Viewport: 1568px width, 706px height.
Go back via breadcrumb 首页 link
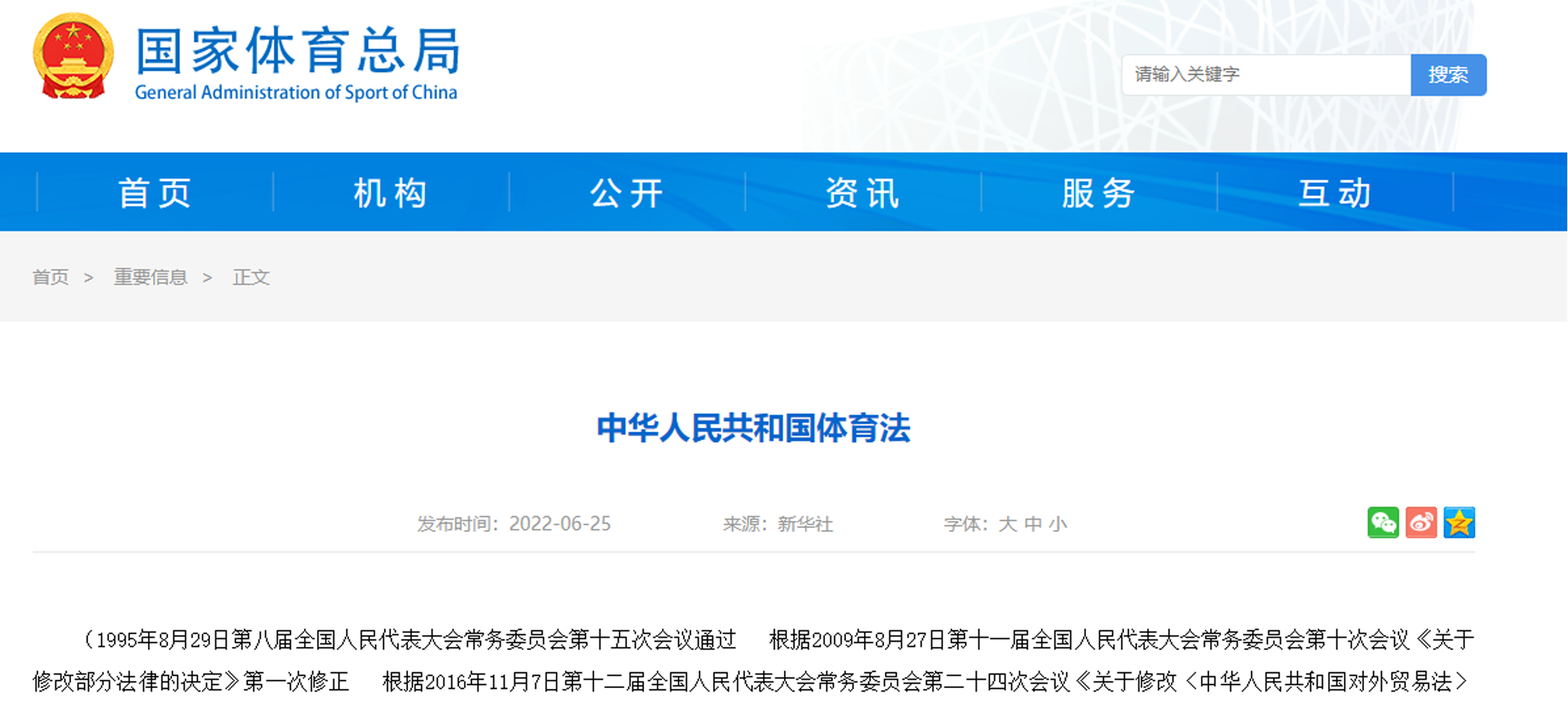click(50, 277)
